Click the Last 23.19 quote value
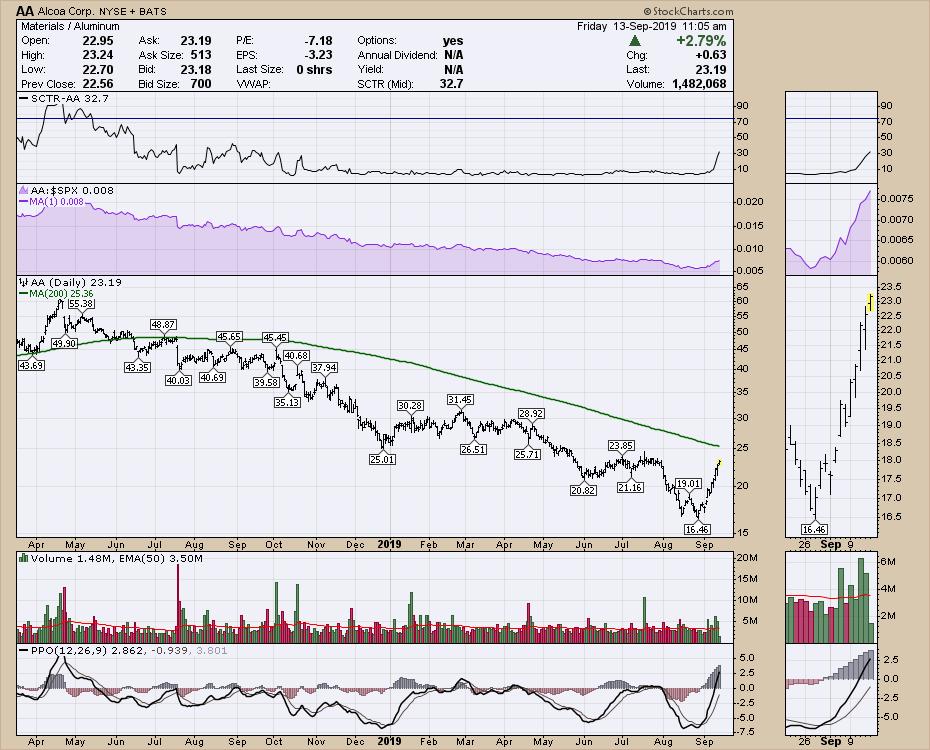 [711, 69]
